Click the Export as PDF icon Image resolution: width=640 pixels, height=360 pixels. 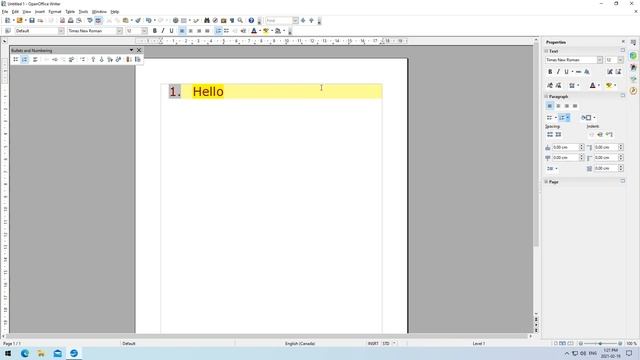click(62, 20)
